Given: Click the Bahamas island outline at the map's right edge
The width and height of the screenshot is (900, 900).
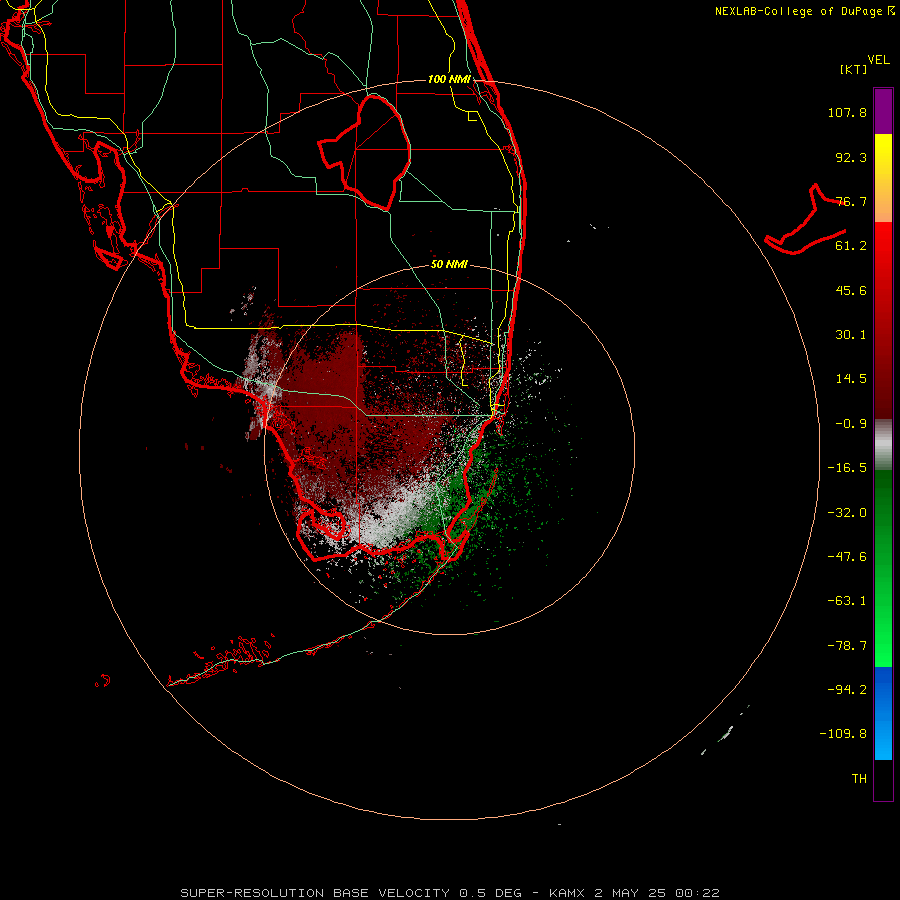Looking at the screenshot, I should coord(806,221).
